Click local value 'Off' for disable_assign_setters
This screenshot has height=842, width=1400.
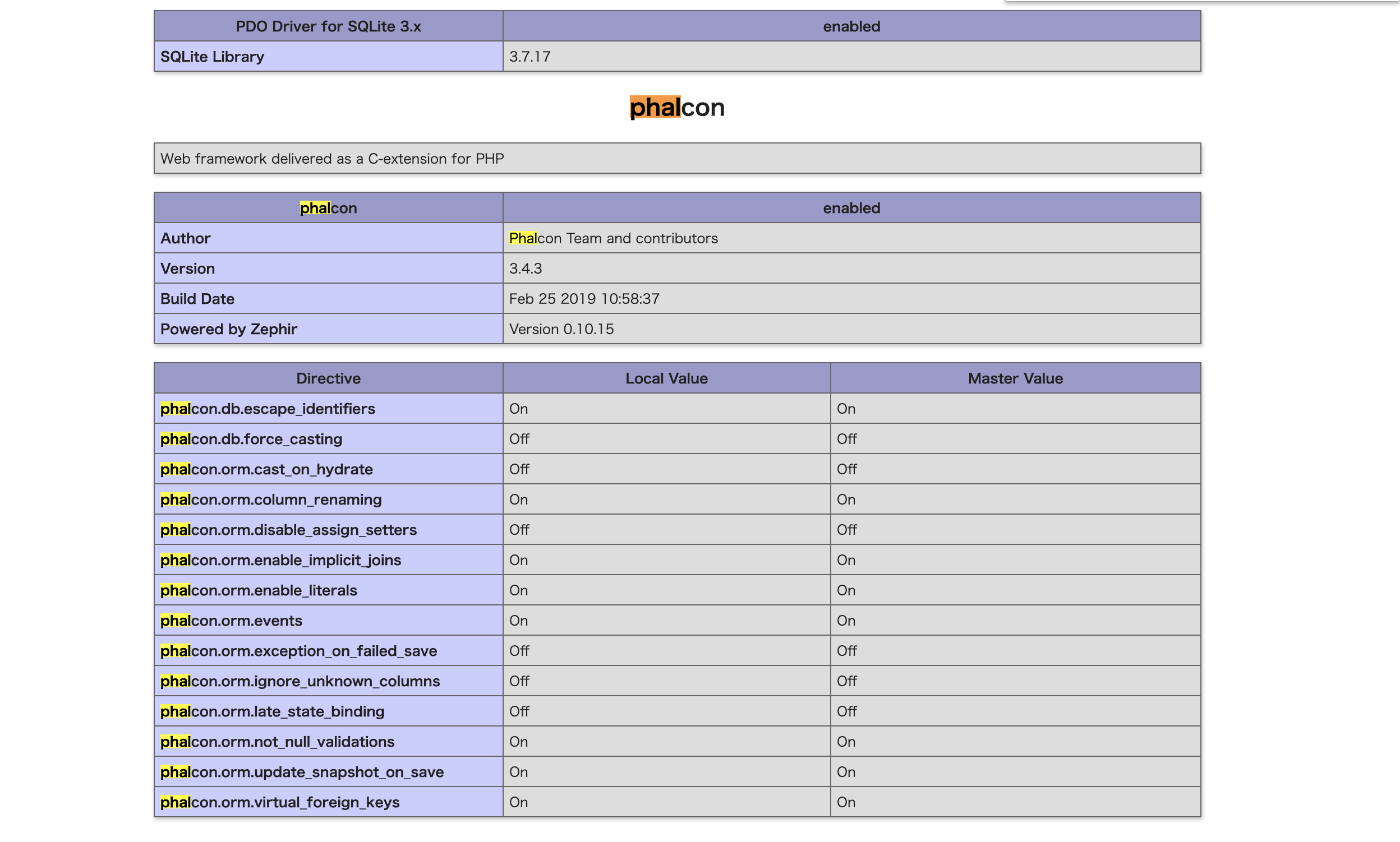click(519, 529)
